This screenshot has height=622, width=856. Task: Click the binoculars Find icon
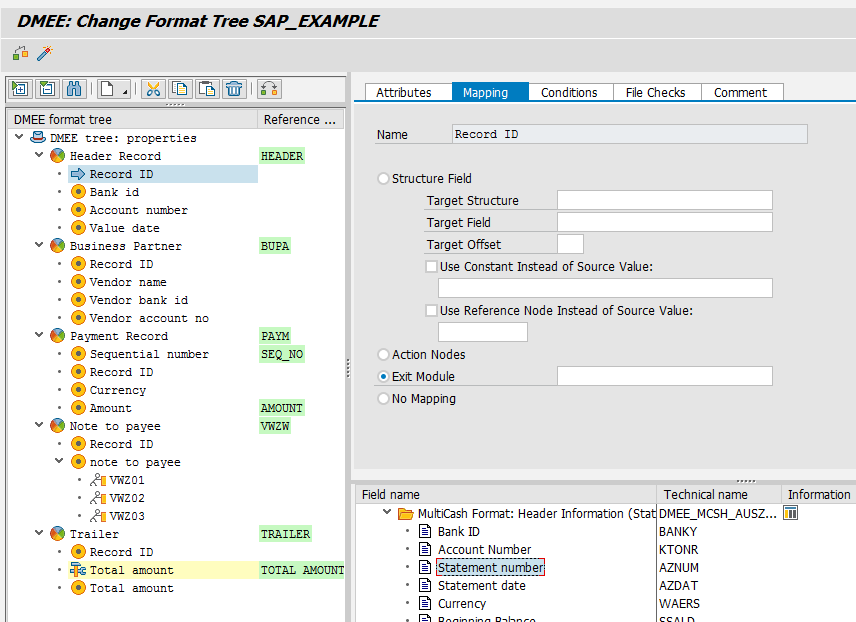[74, 89]
